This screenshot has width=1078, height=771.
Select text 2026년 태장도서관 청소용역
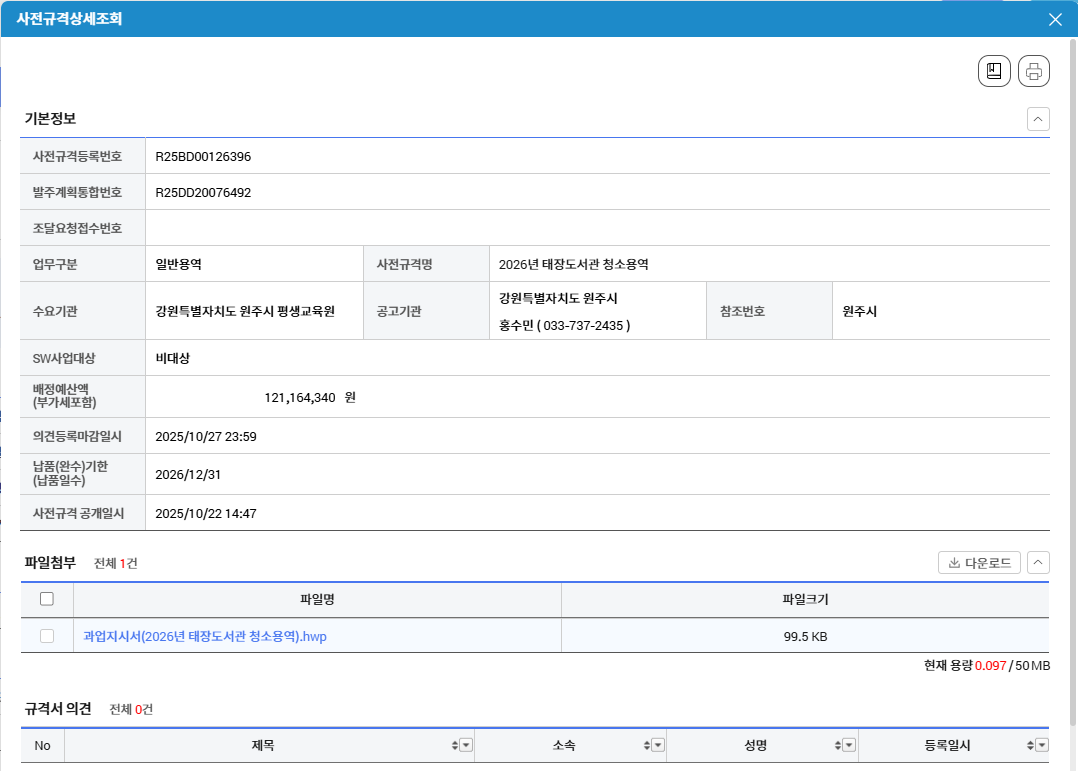point(573,264)
